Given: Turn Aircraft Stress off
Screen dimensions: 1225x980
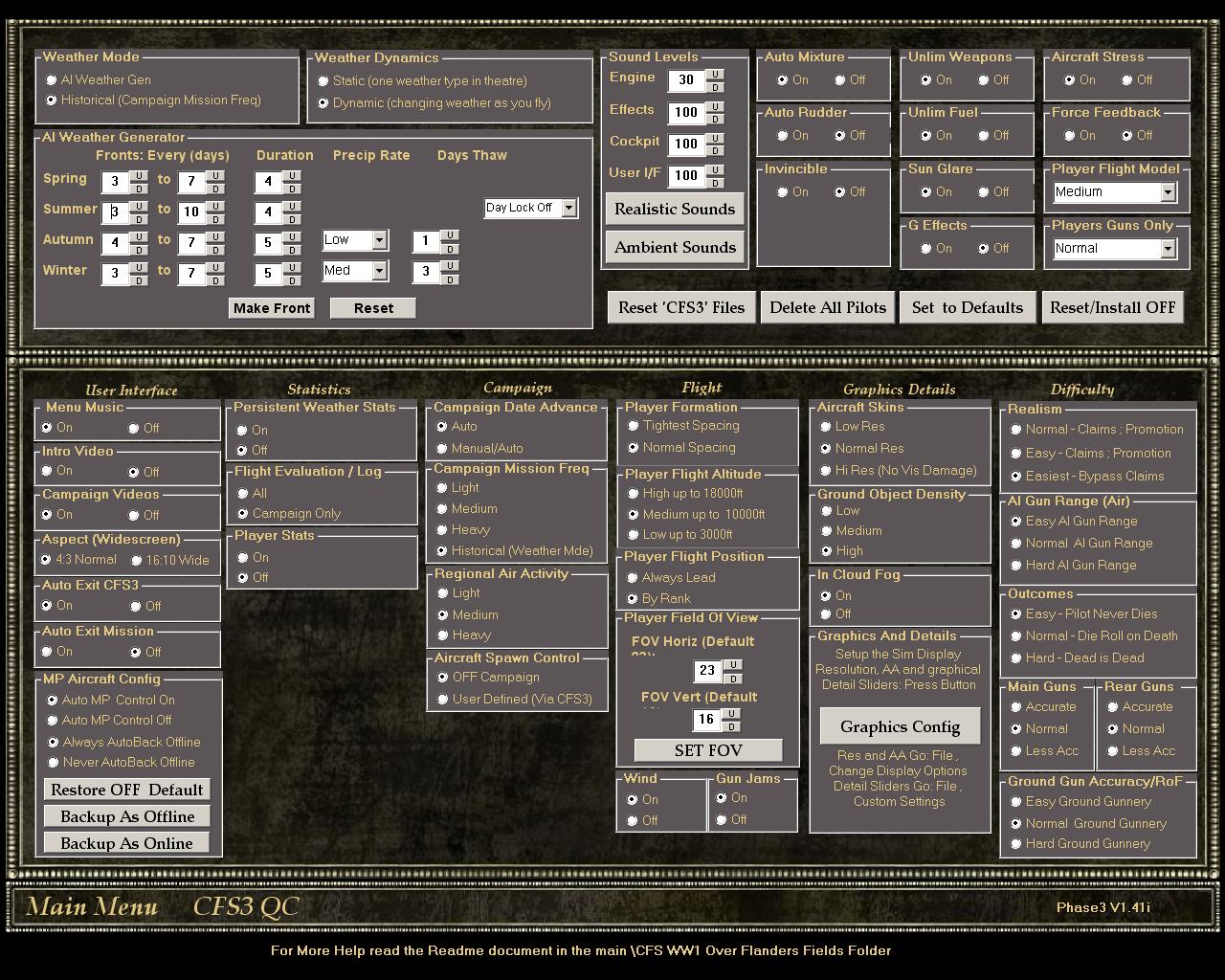Looking at the screenshot, I should (1126, 80).
